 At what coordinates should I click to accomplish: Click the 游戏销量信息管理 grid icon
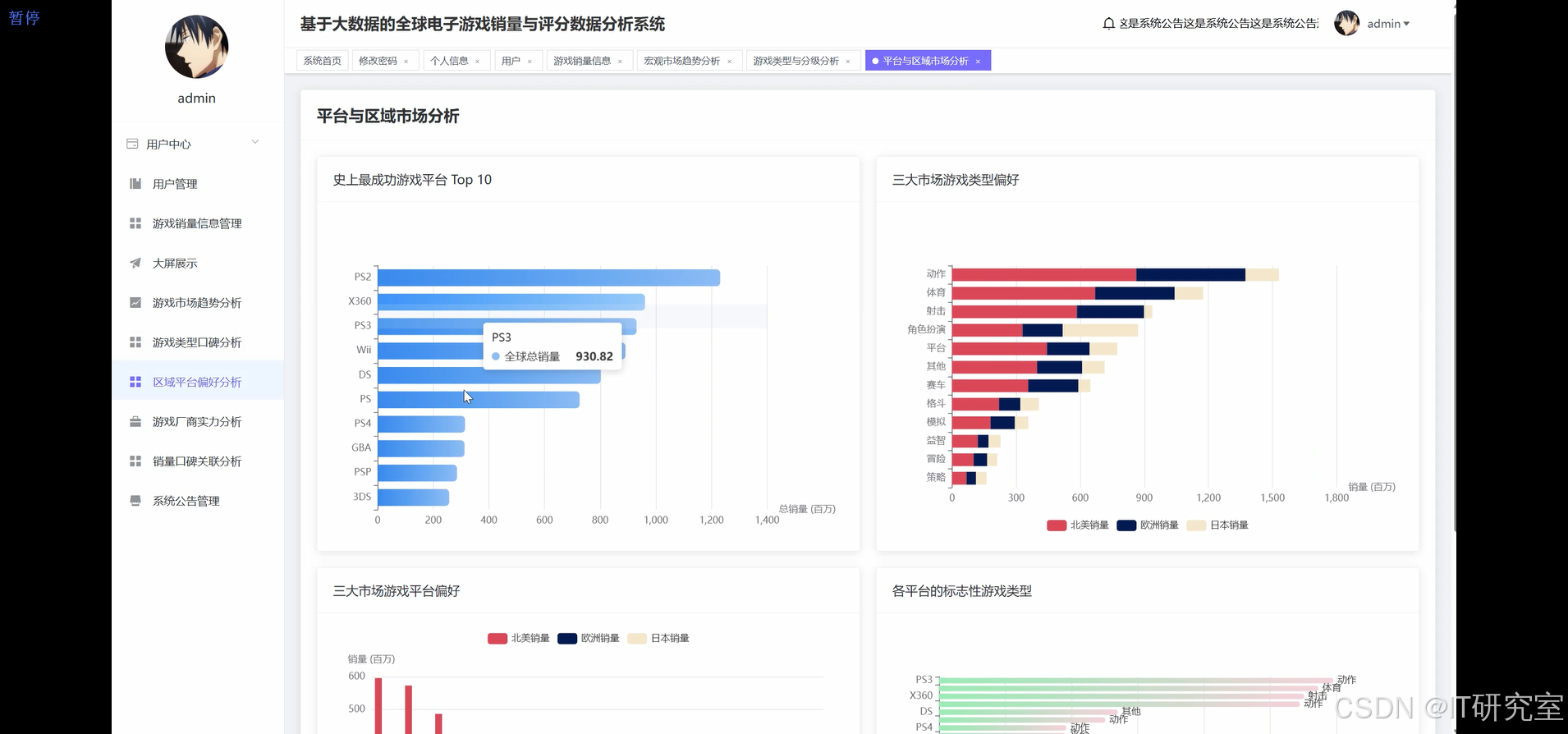coord(135,223)
